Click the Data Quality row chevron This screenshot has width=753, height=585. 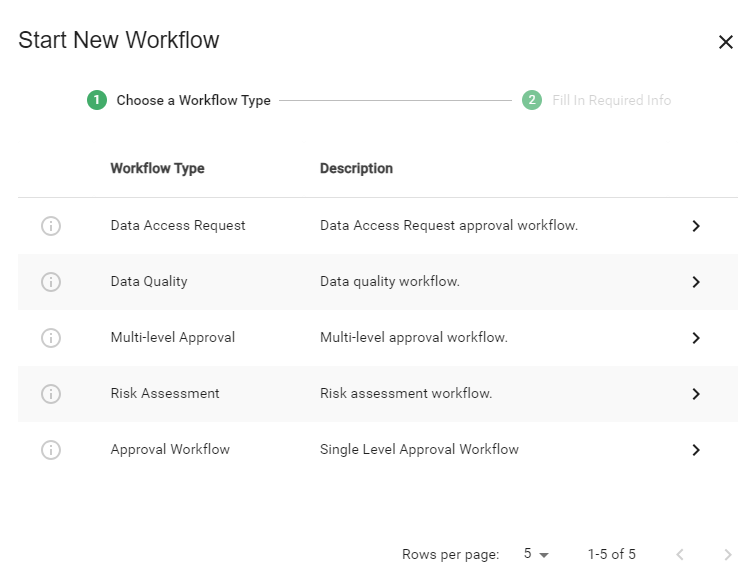tap(696, 282)
